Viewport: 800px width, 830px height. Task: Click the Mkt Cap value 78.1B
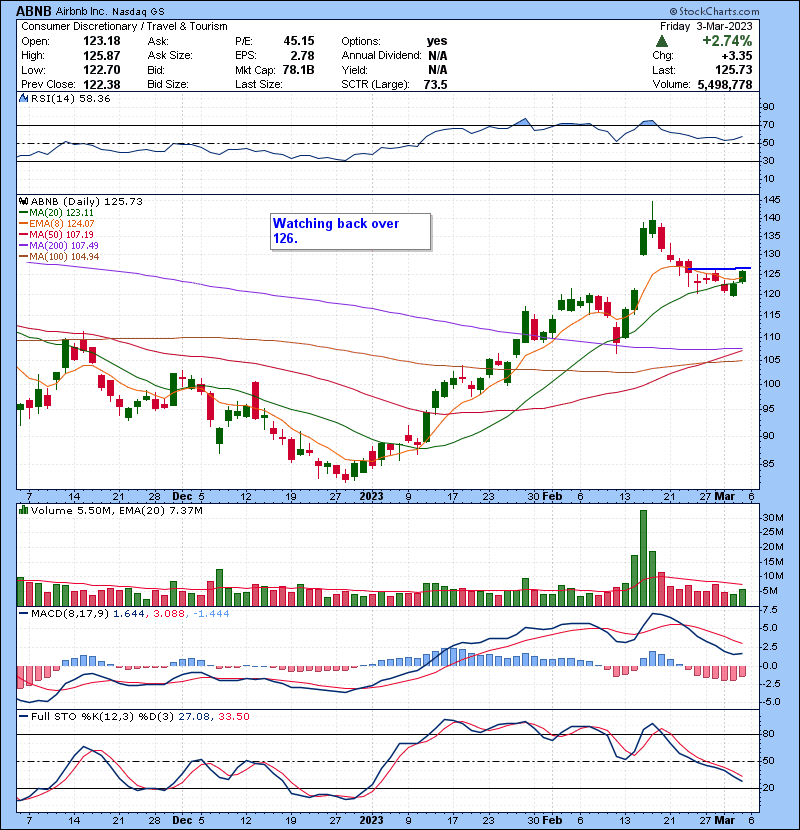[x=299, y=70]
